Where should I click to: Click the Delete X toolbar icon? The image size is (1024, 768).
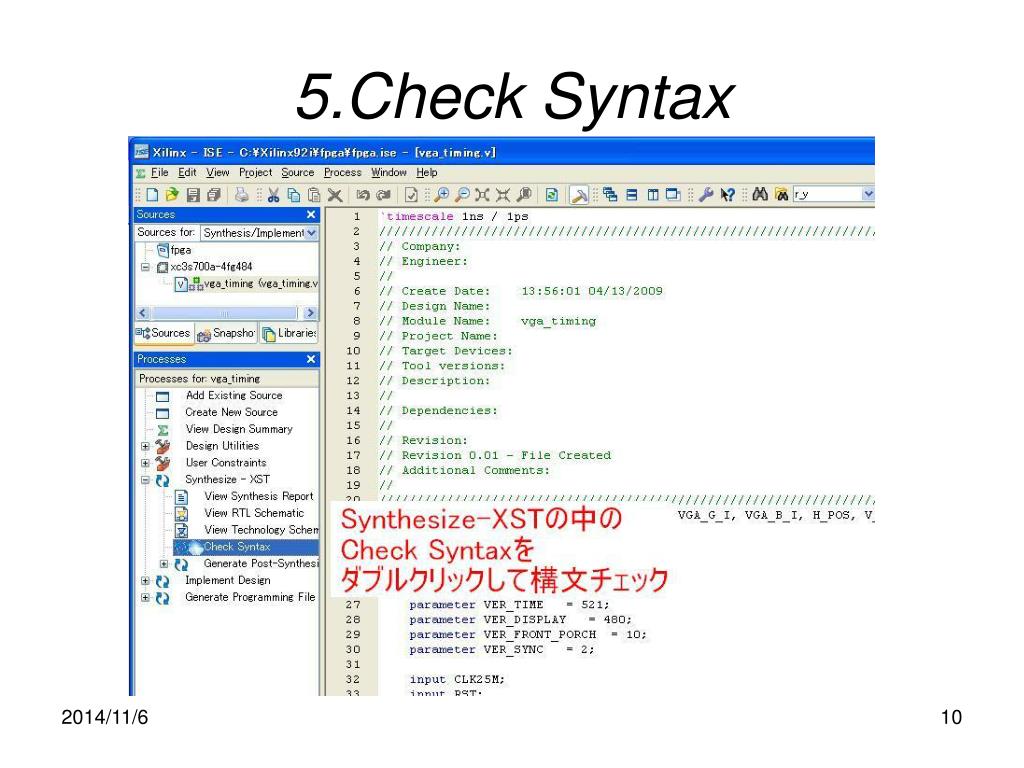pos(335,195)
